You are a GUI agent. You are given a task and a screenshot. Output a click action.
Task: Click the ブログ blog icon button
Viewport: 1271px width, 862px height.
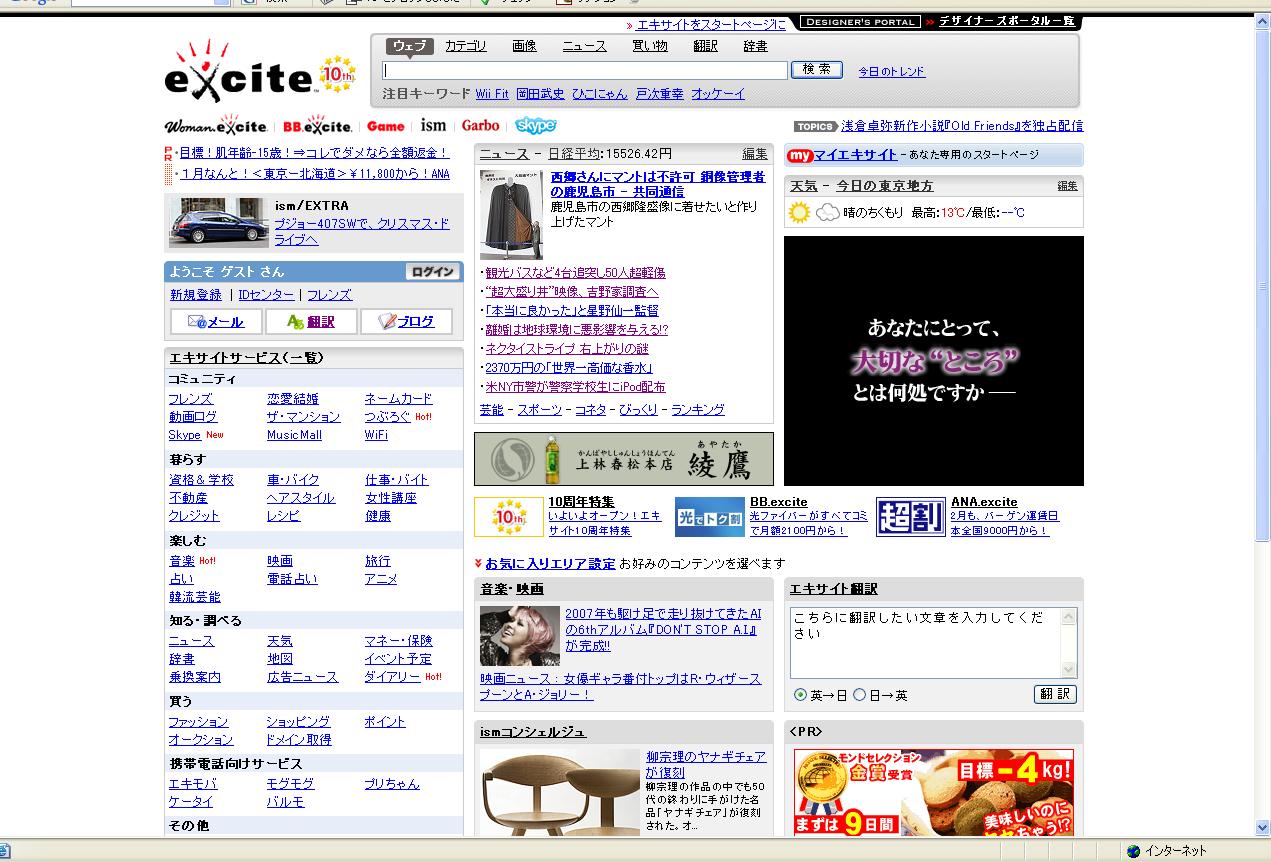coord(406,321)
